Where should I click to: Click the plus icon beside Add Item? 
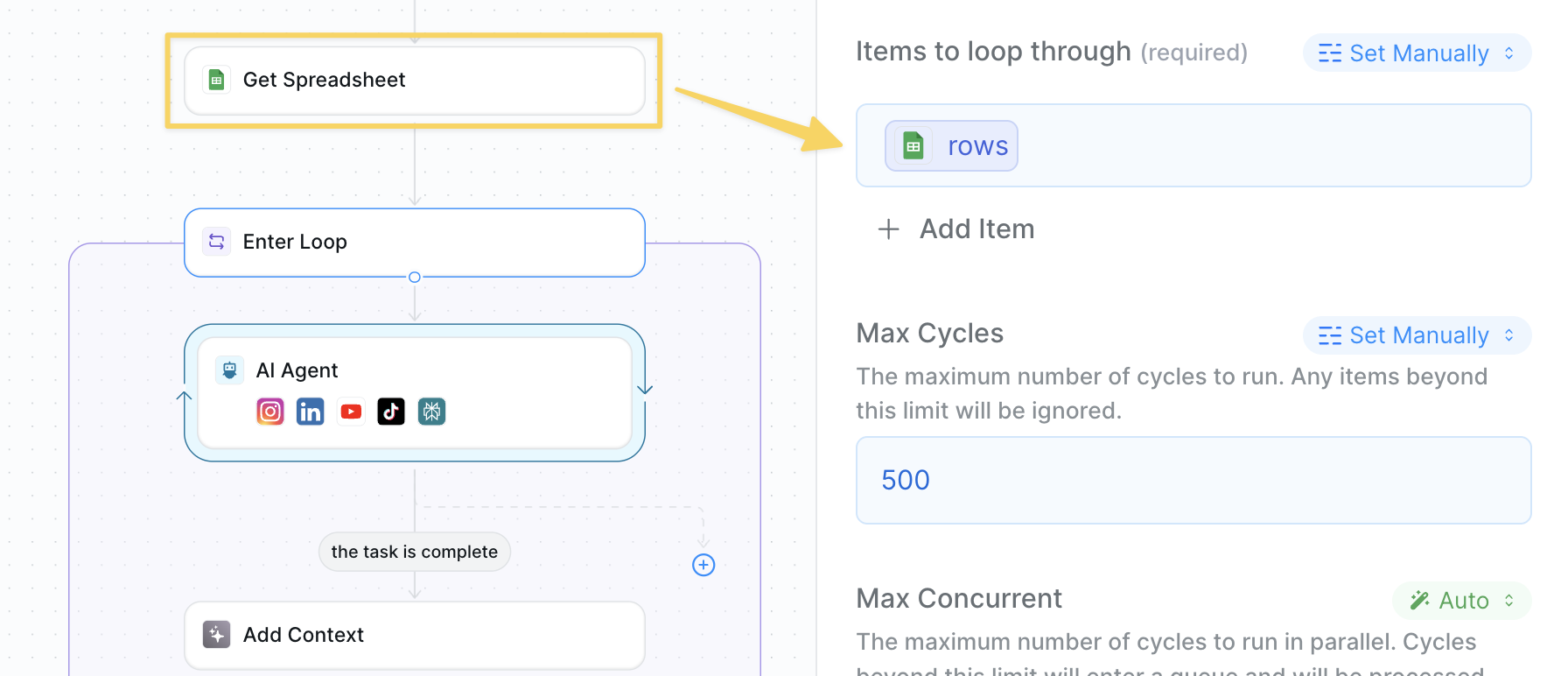point(889,229)
